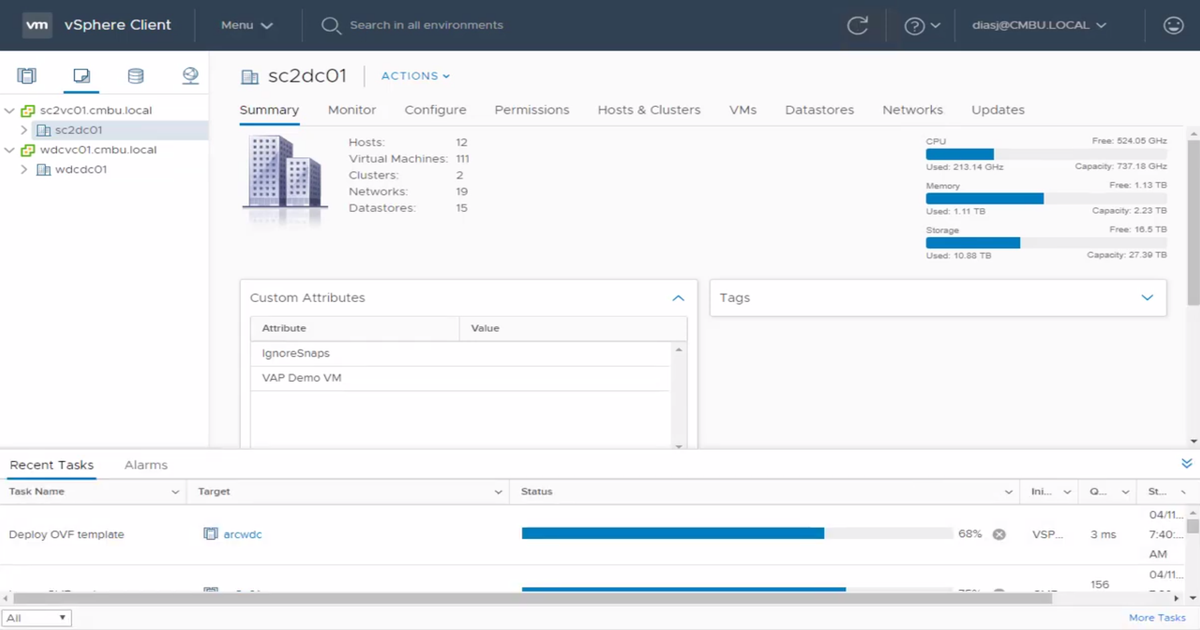Collapse the Custom Attributes panel
Viewport: 1200px width, 630px height.
pyautogui.click(x=678, y=297)
